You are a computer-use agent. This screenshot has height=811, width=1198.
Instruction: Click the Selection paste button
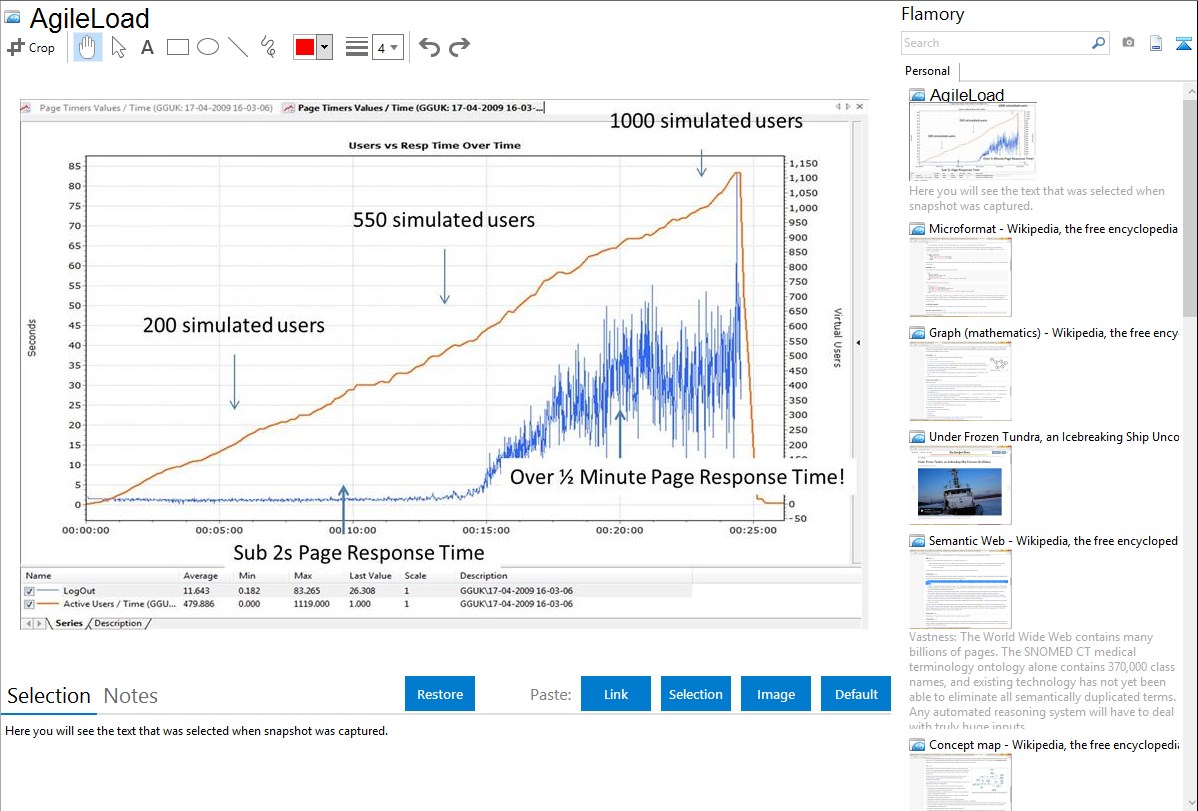click(x=696, y=694)
